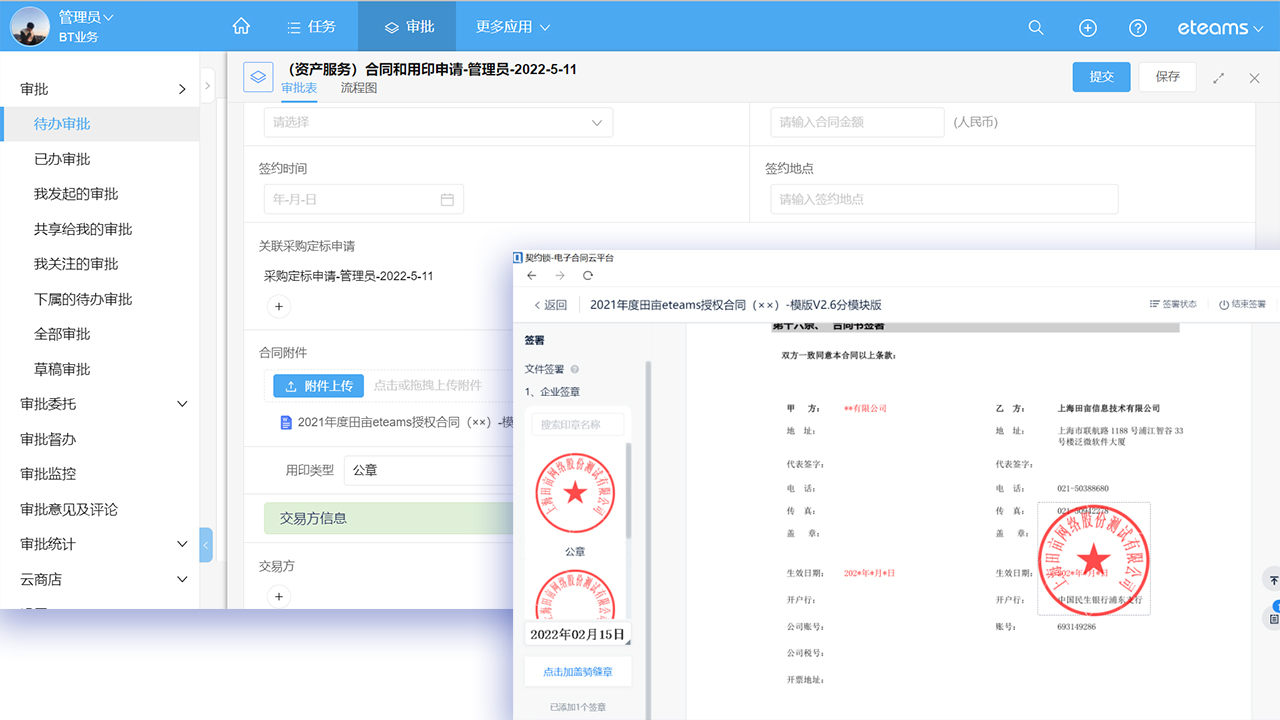
Task: Add related request with plus under 关联采购定标申请
Action: (279, 307)
